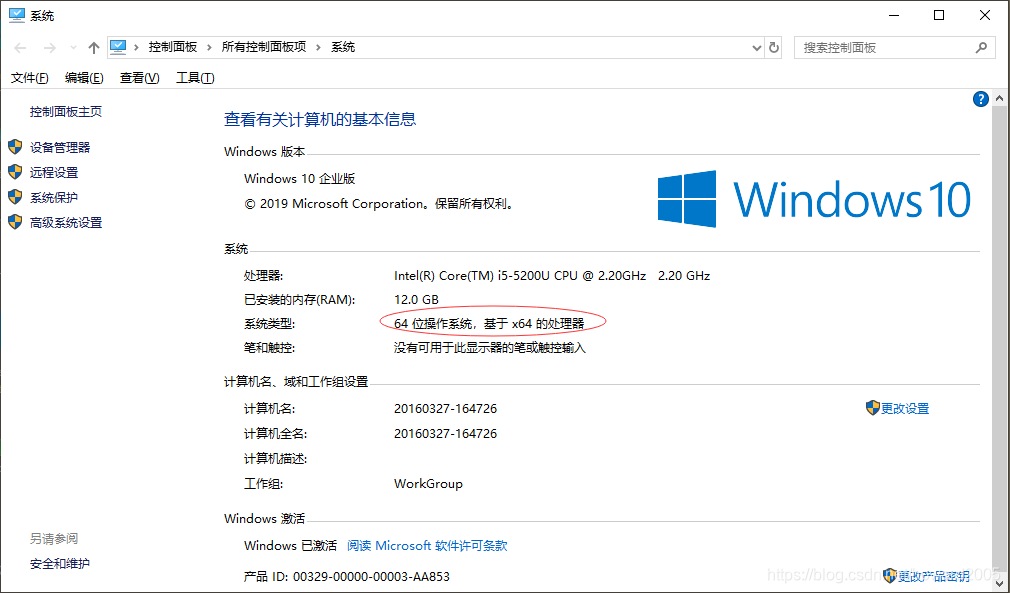This screenshot has height=593, width=1010.
Task: Click 更改产品密钥 link
Action: pos(934,576)
